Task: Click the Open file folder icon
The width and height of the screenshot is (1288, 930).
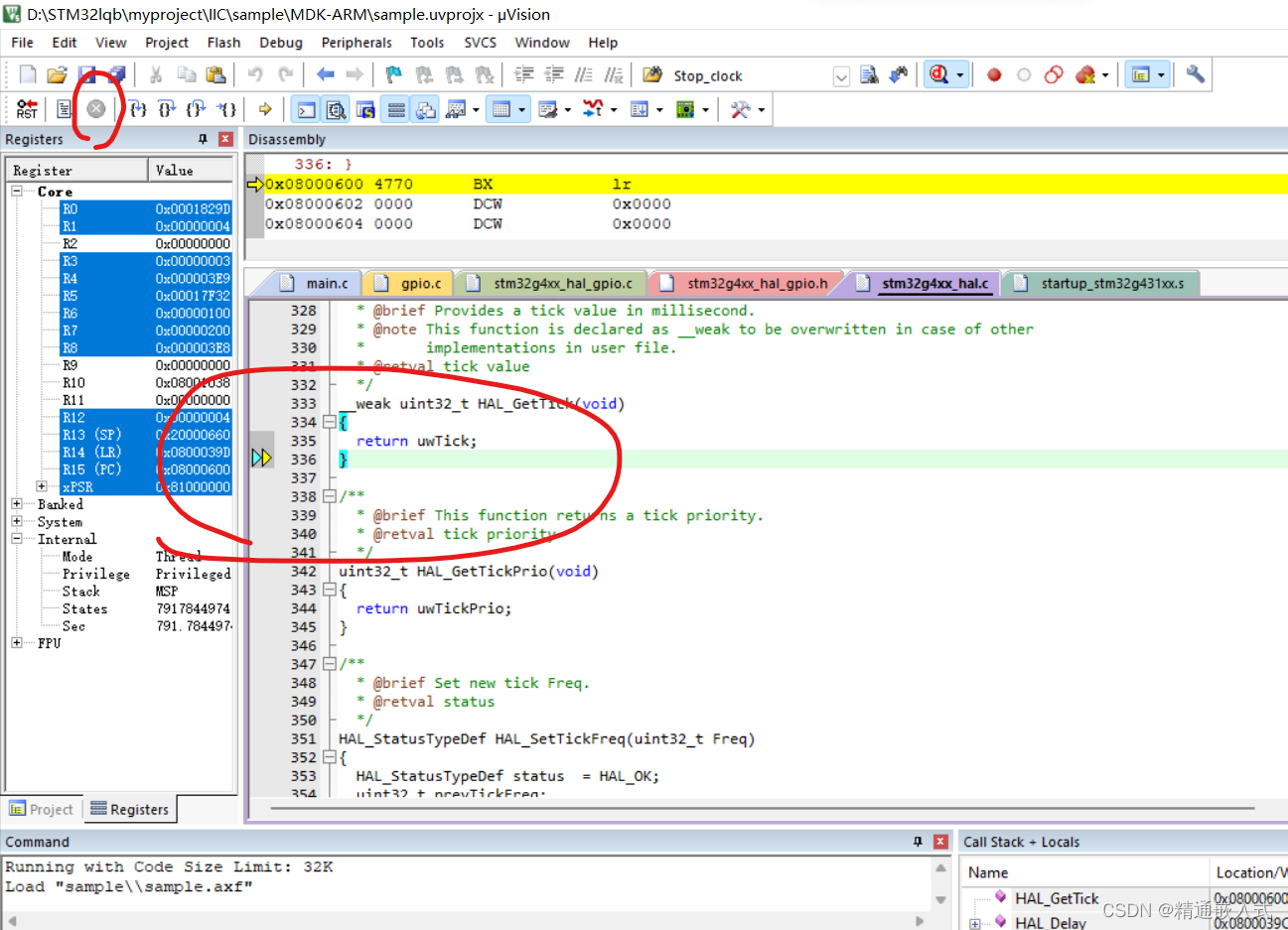Action: click(57, 74)
